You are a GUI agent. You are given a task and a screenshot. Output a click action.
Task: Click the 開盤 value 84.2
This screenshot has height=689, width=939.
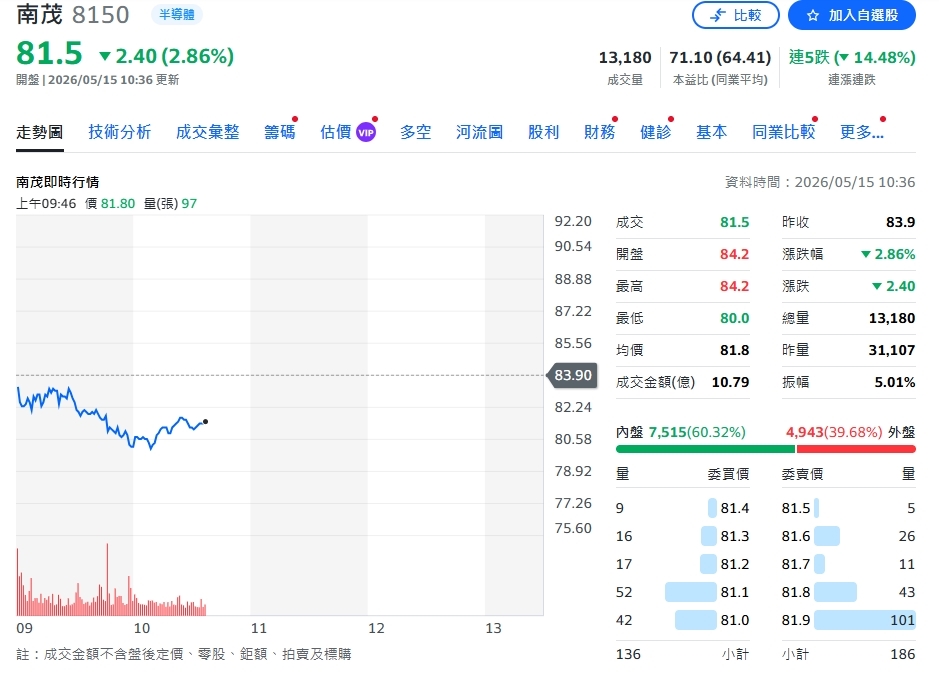point(734,254)
